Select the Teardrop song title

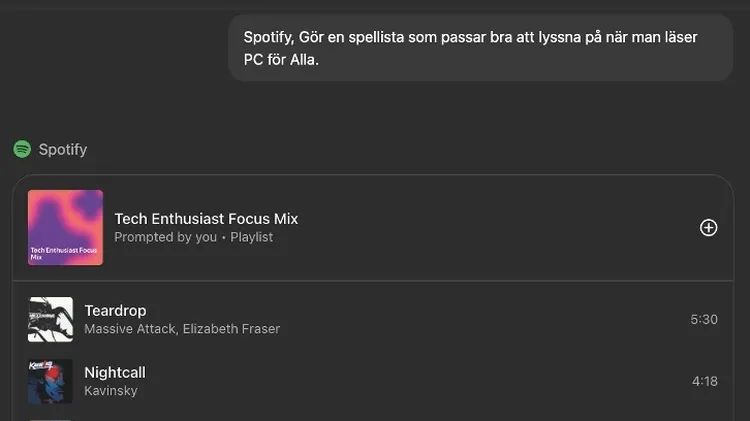pos(115,310)
